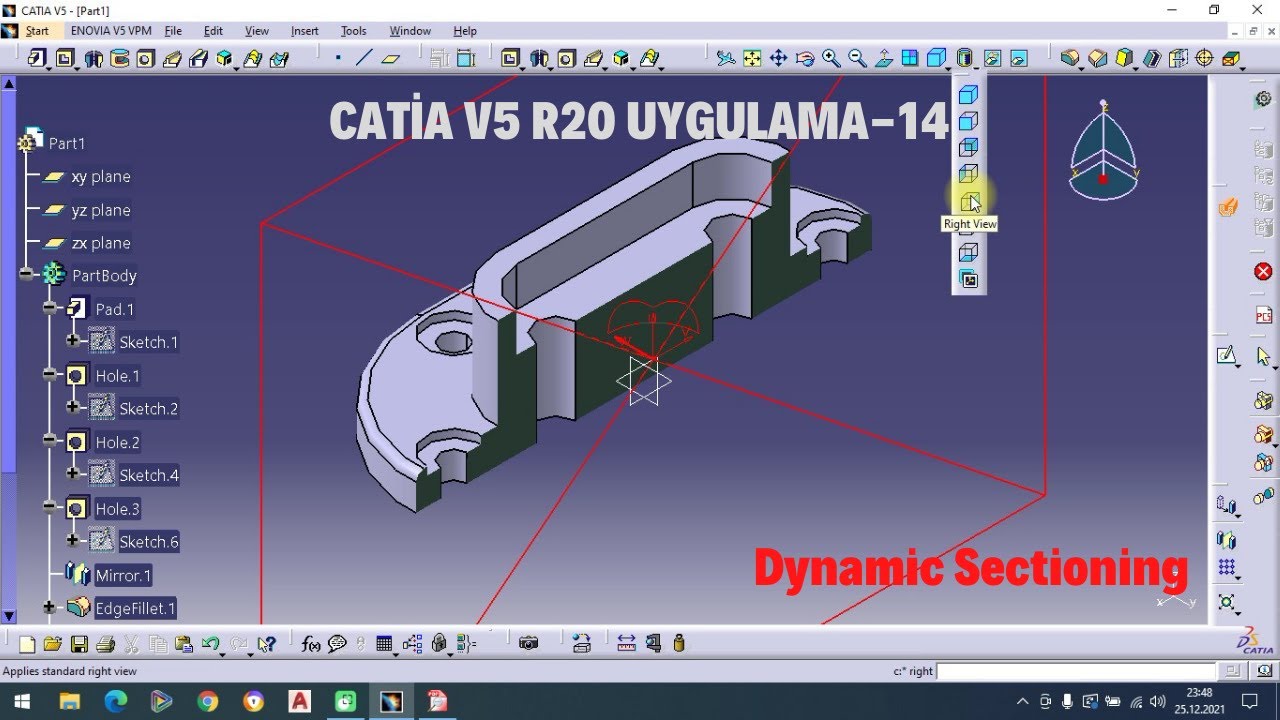
Task: Click the Line tool icon
Action: [364, 59]
